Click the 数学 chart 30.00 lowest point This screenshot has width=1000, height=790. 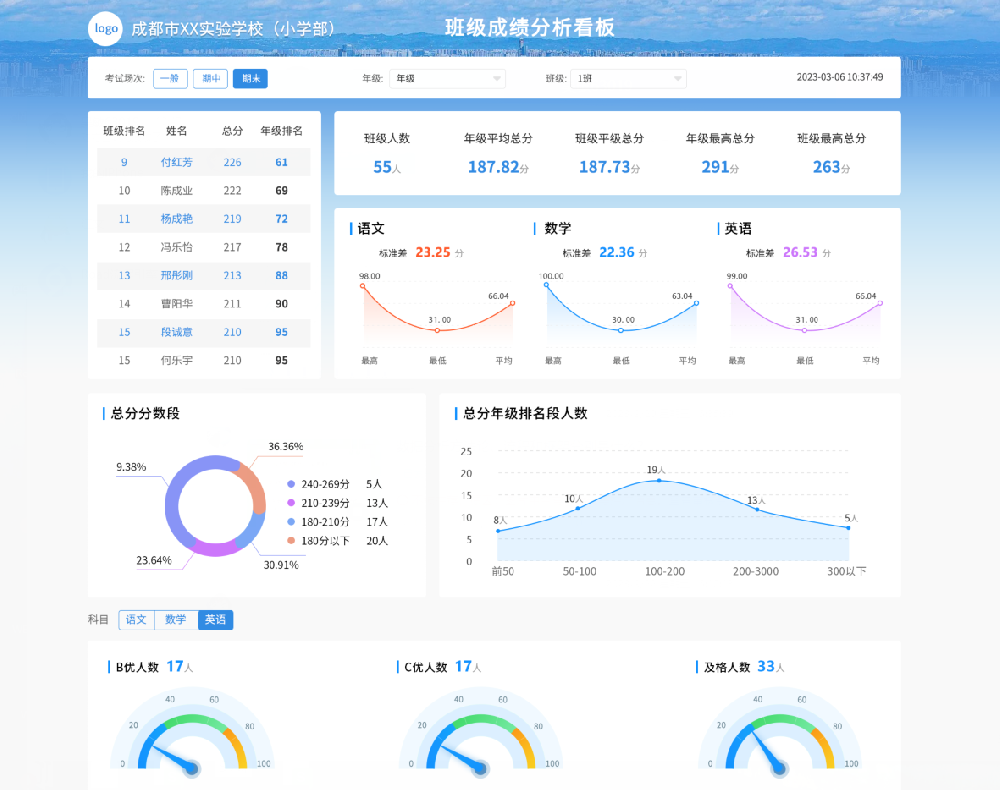click(621, 330)
